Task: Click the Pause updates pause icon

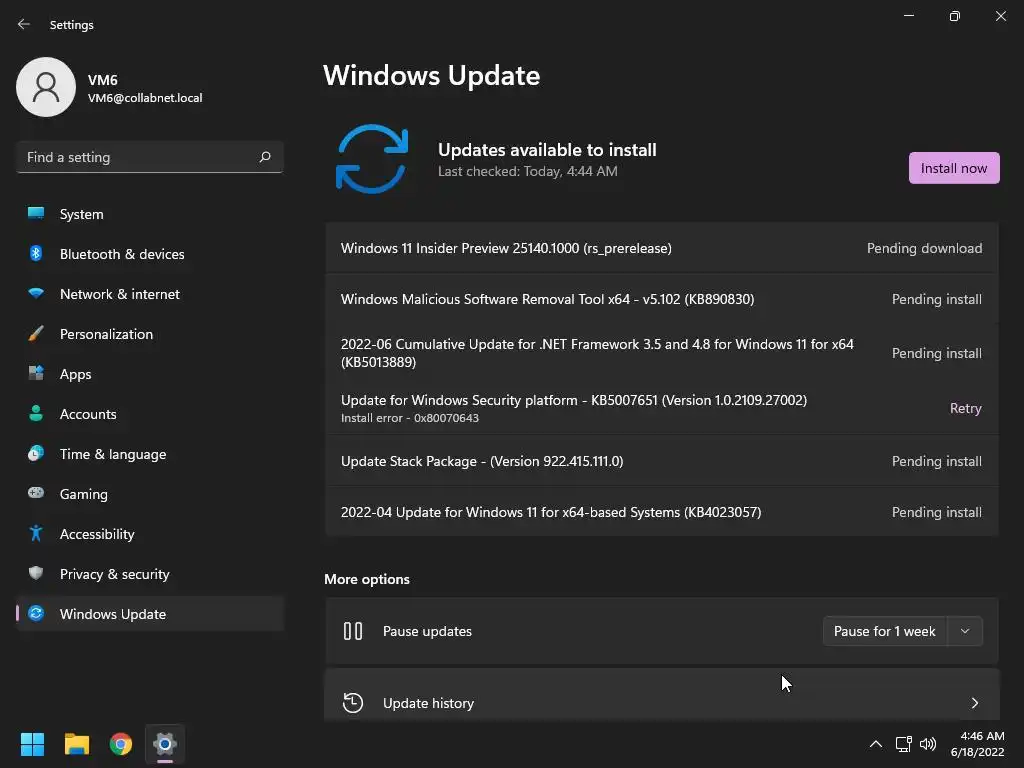Action: pos(353,631)
